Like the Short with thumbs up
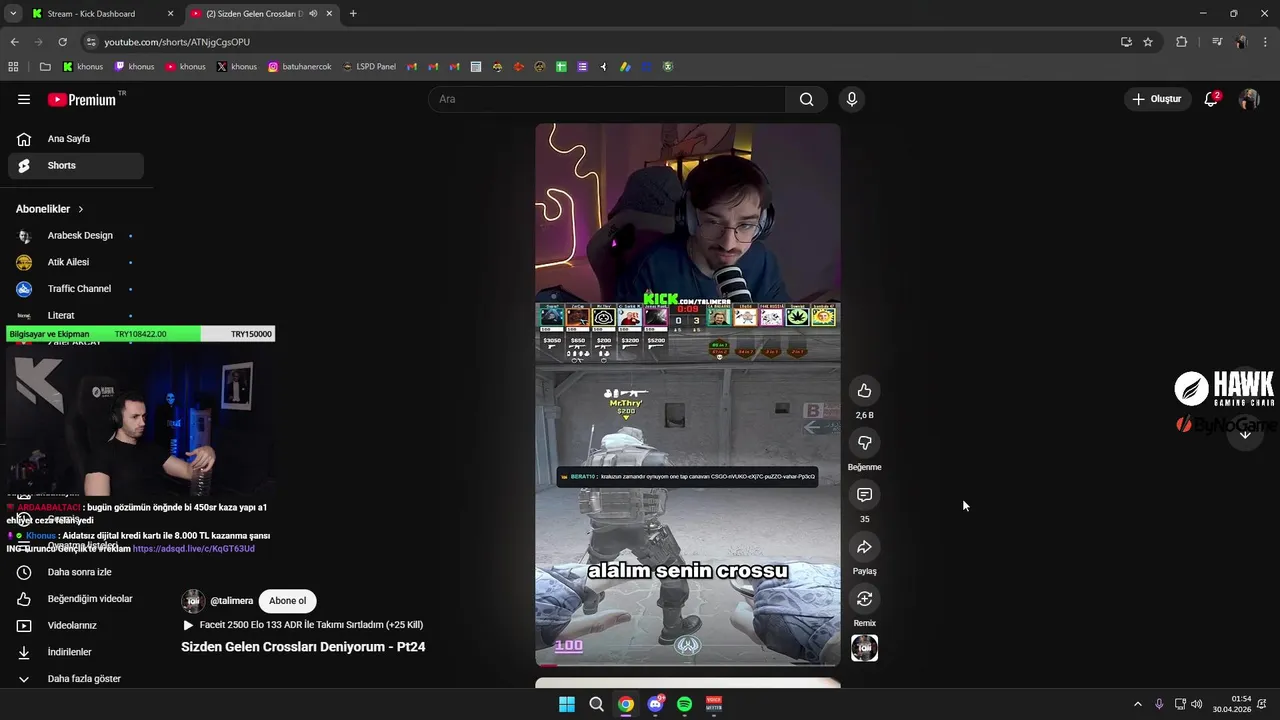The height and width of the screenshot is (720, 1280). 864,391
